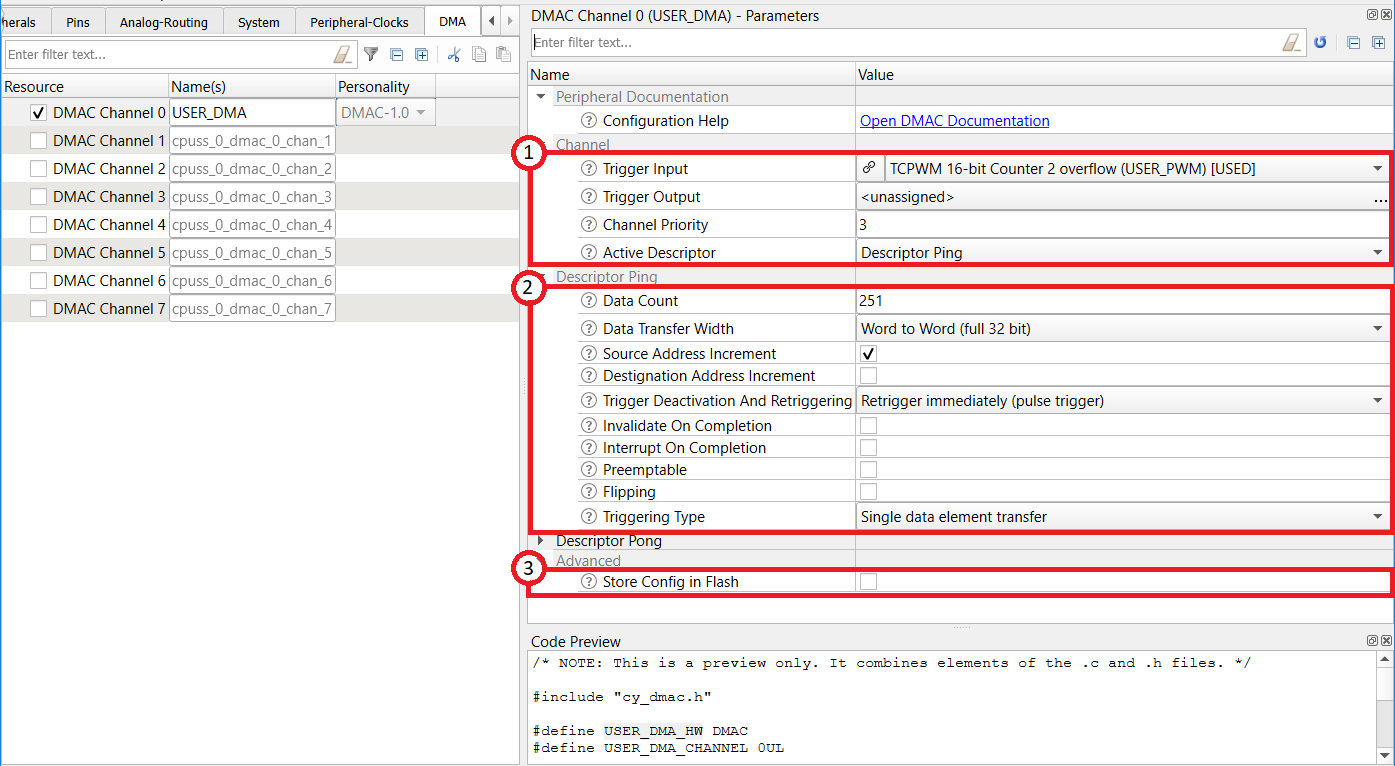Expand the Descriptor Pong section

[x=541, y=541]
